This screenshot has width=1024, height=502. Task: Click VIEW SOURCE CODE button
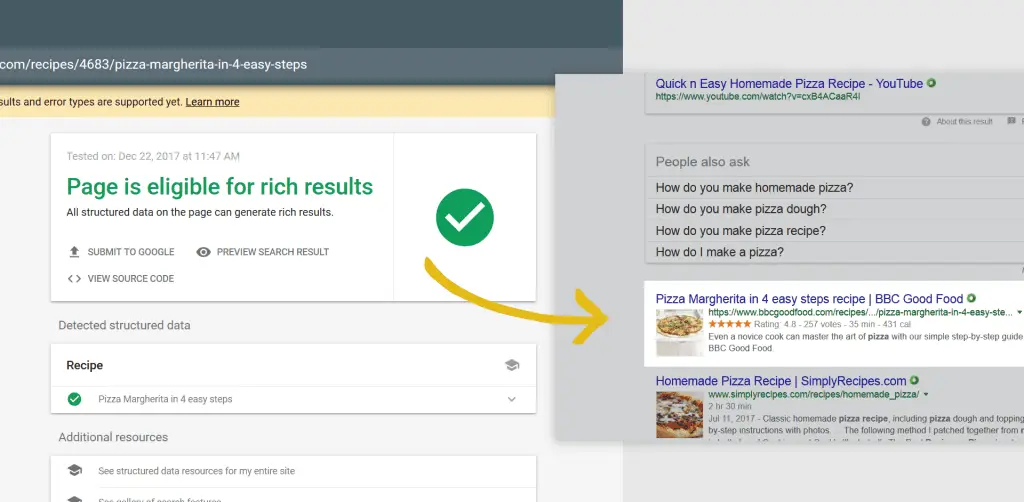pyautogui.click(x=121, y=279)
